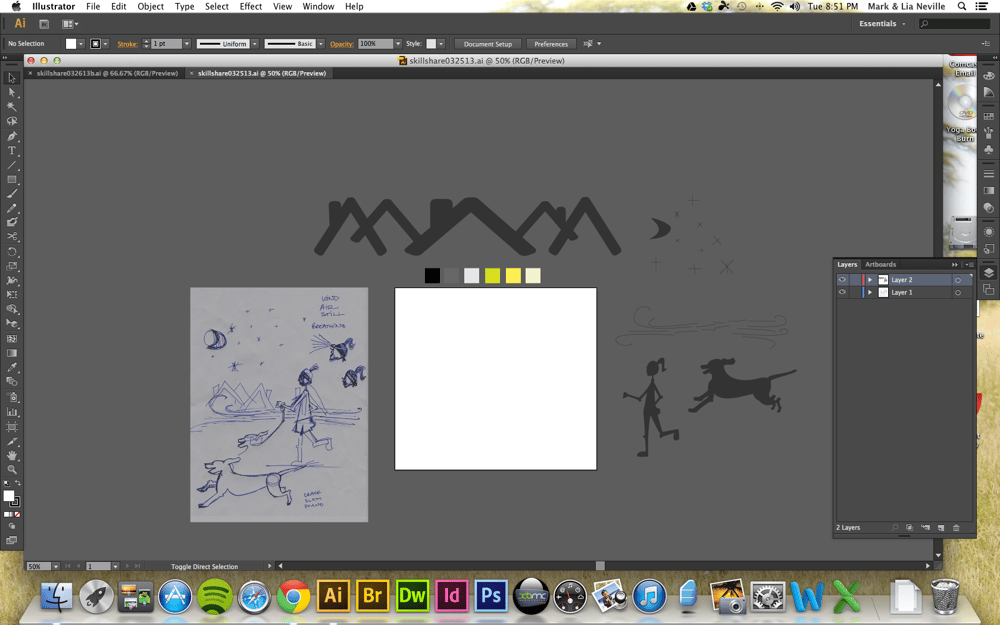Switch to the Artboards panel tab

[x=880, y=264]
